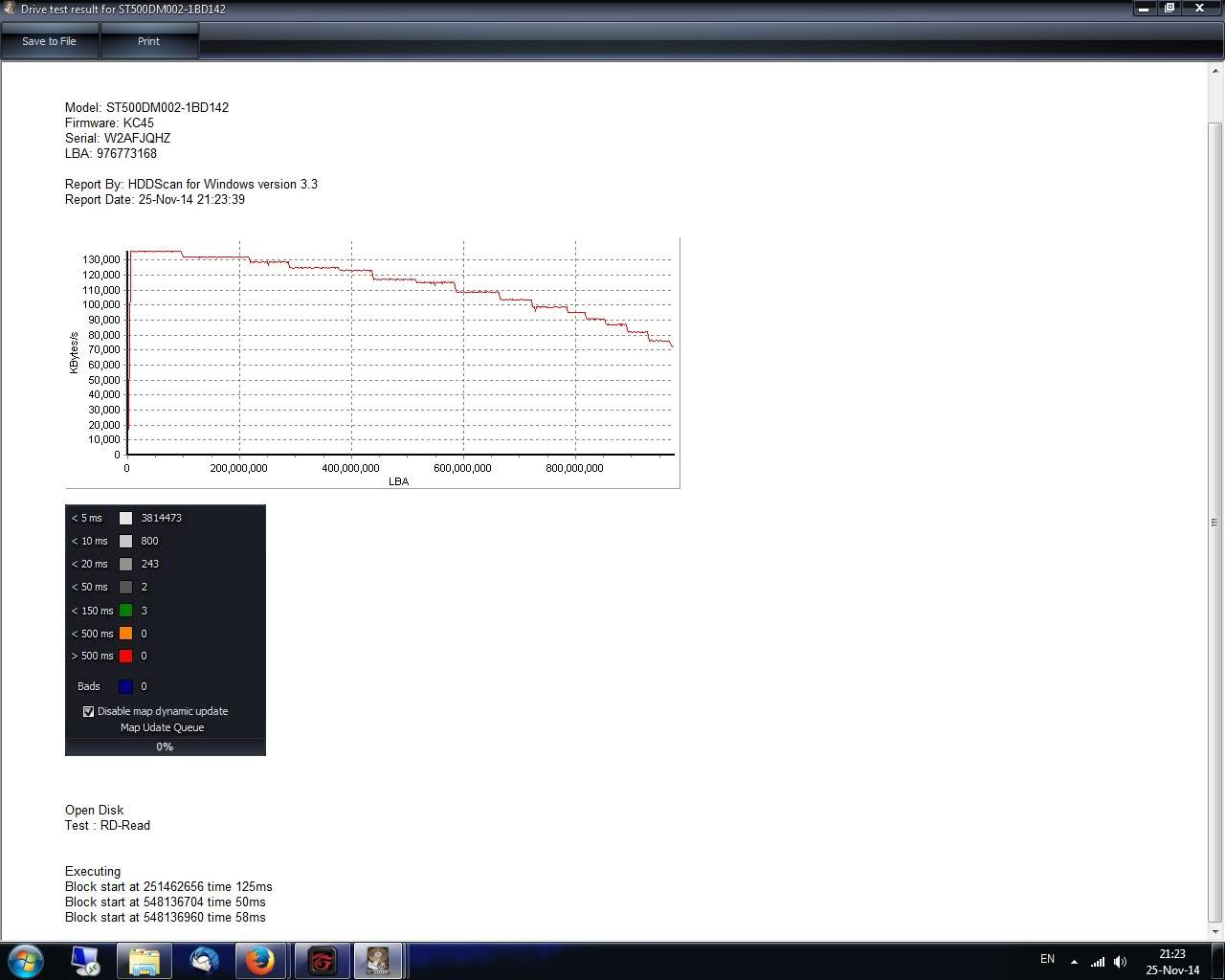Open Thunderbird mail from the taskbar

click(x=204, y=961)
